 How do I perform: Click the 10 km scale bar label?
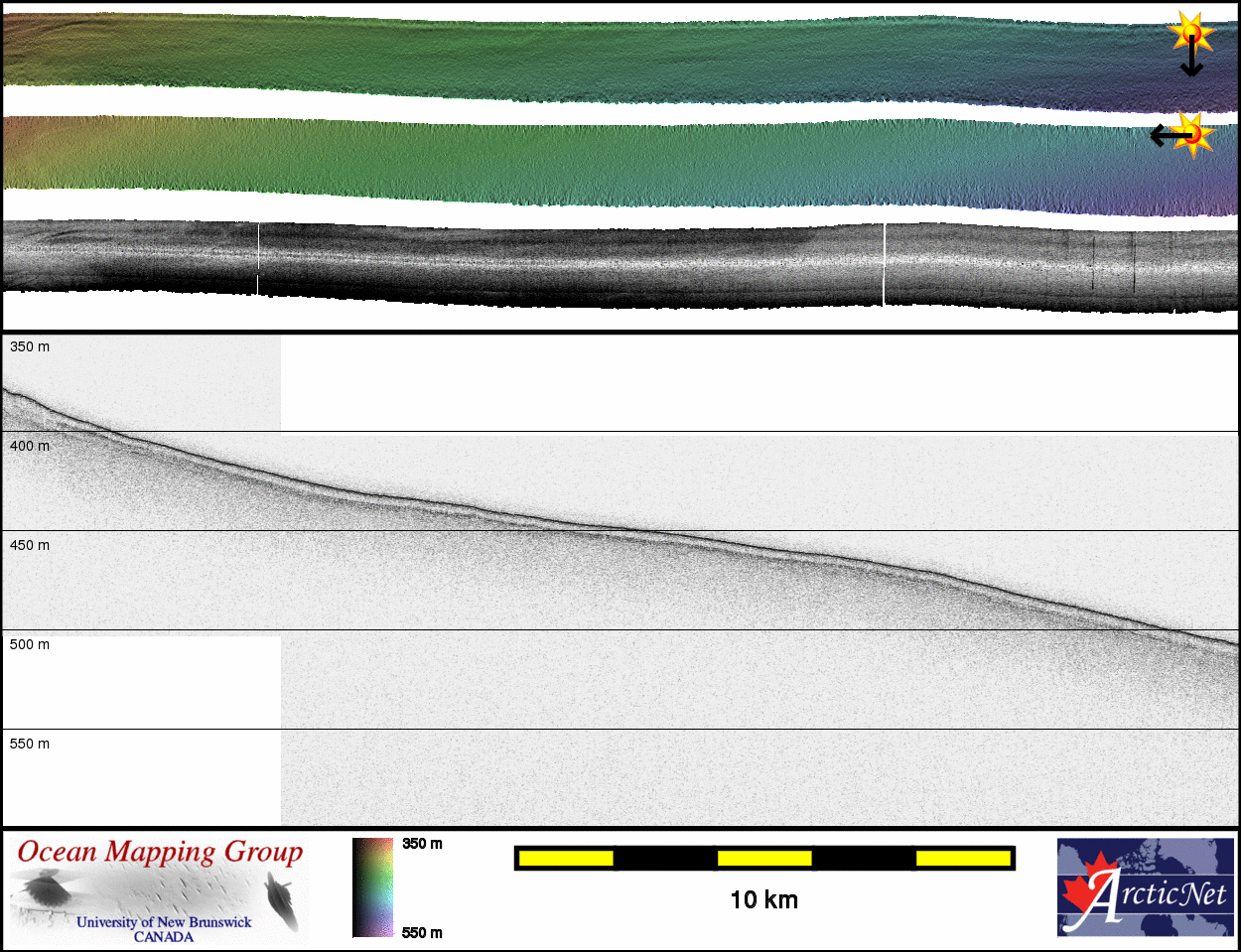pos(763,900)
